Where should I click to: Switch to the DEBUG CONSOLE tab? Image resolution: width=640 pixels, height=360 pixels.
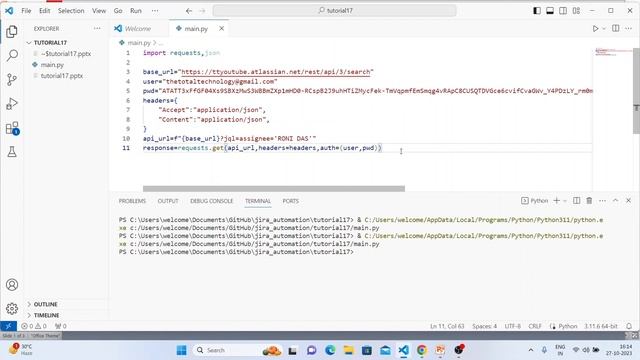[x=211, y=201]
